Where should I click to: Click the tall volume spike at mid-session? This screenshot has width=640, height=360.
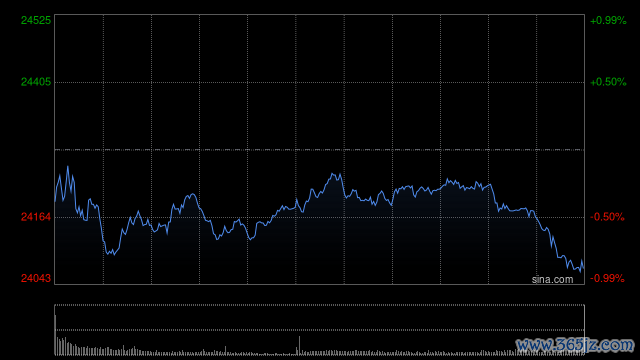300,345
